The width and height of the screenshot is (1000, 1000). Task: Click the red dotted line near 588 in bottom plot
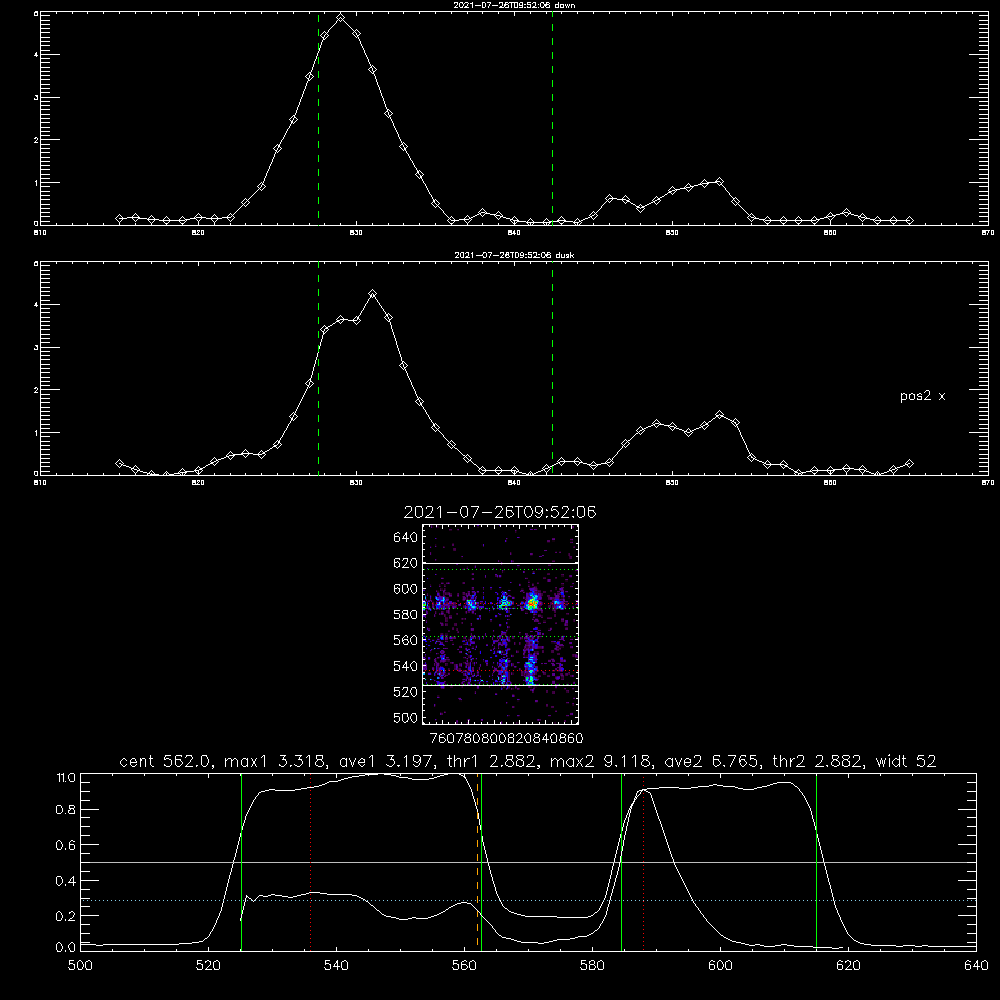[643, 862]
